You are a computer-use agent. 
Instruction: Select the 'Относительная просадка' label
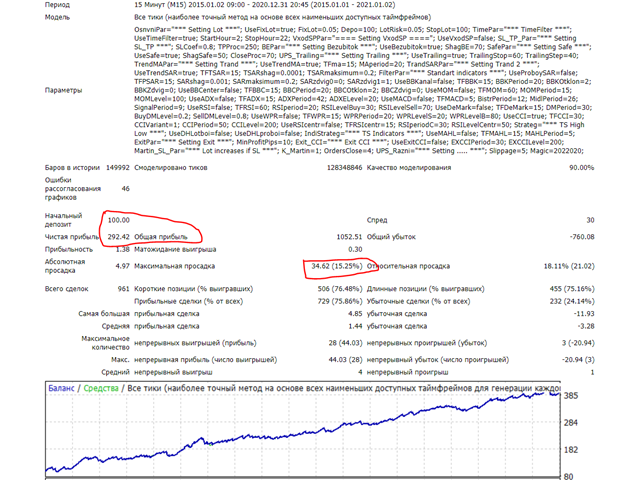point(408,266)
